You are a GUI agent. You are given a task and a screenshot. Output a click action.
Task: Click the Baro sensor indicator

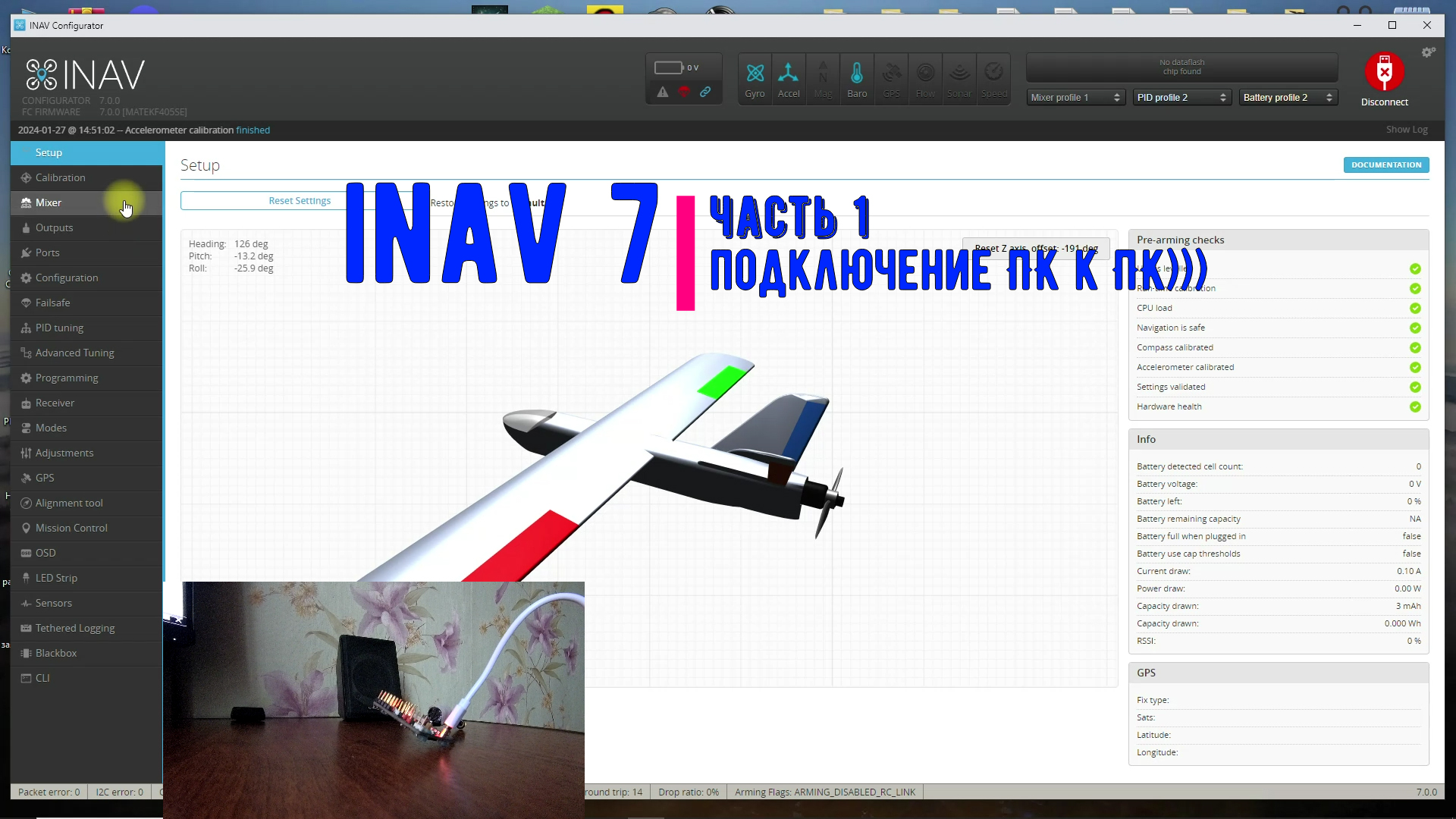pyautogui.click(x=857, y=78)
